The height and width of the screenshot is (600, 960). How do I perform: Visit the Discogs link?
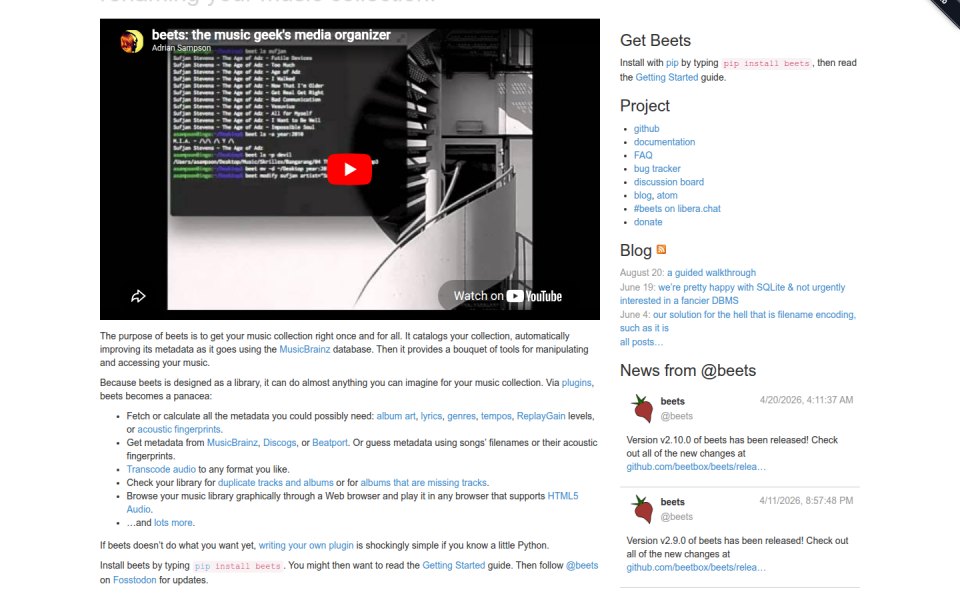pos(280,443)
